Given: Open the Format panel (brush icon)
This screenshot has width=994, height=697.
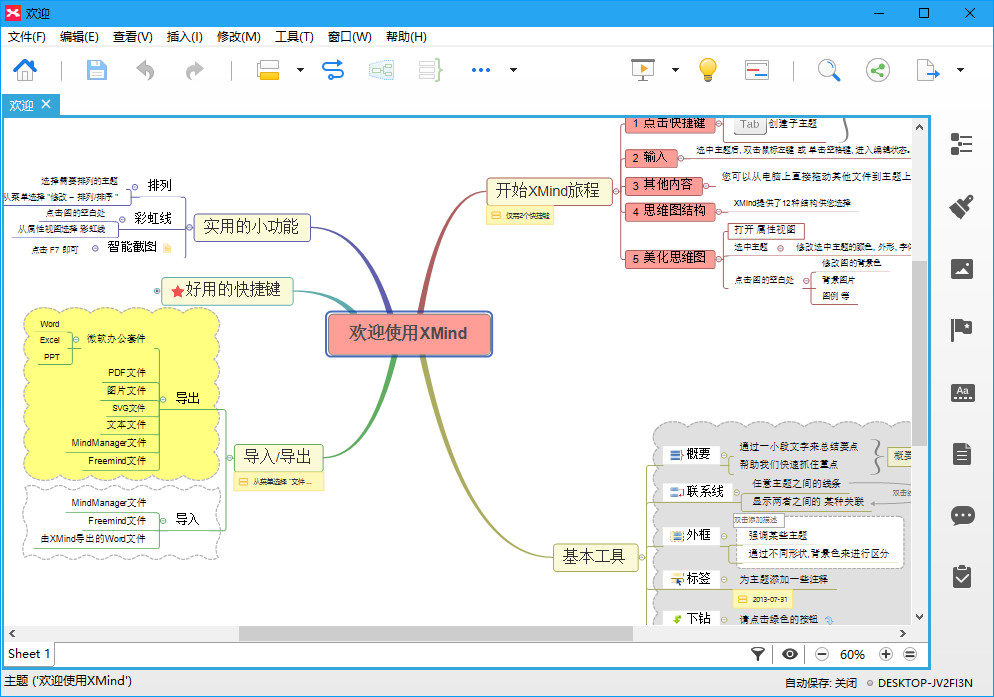Looking at the screenshot, I should coord(961,207).
